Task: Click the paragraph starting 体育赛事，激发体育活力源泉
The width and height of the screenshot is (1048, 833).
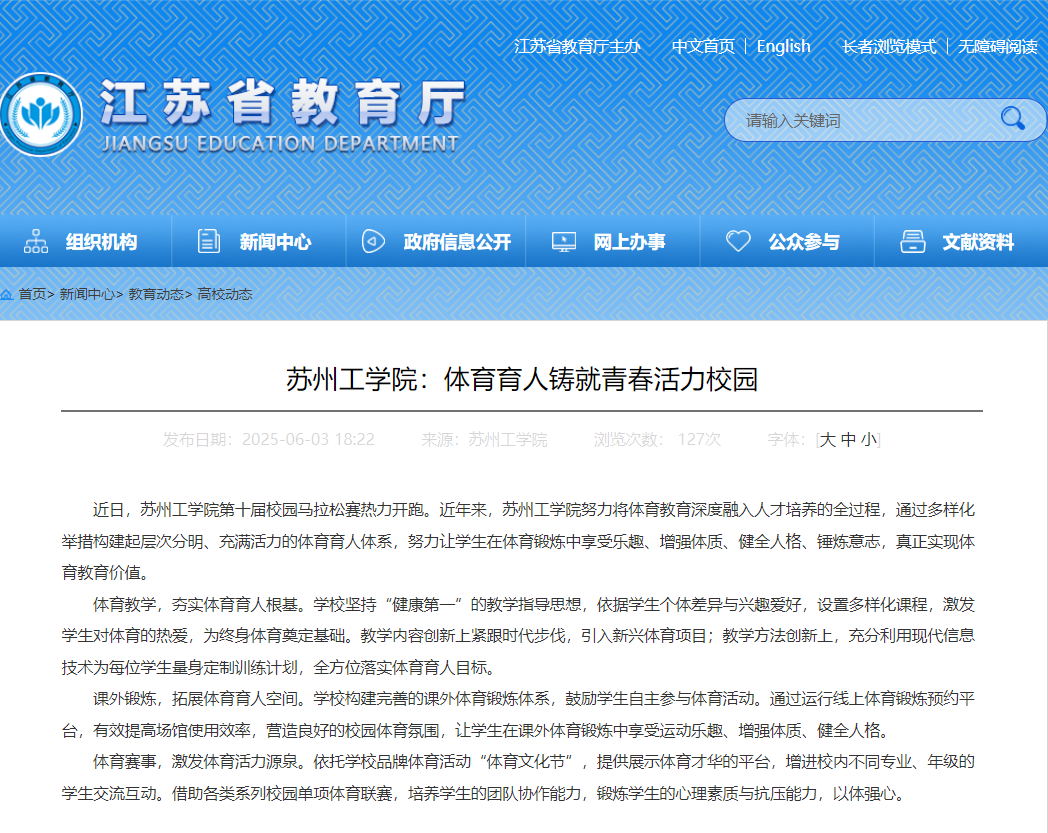Action: click(518, 778)
